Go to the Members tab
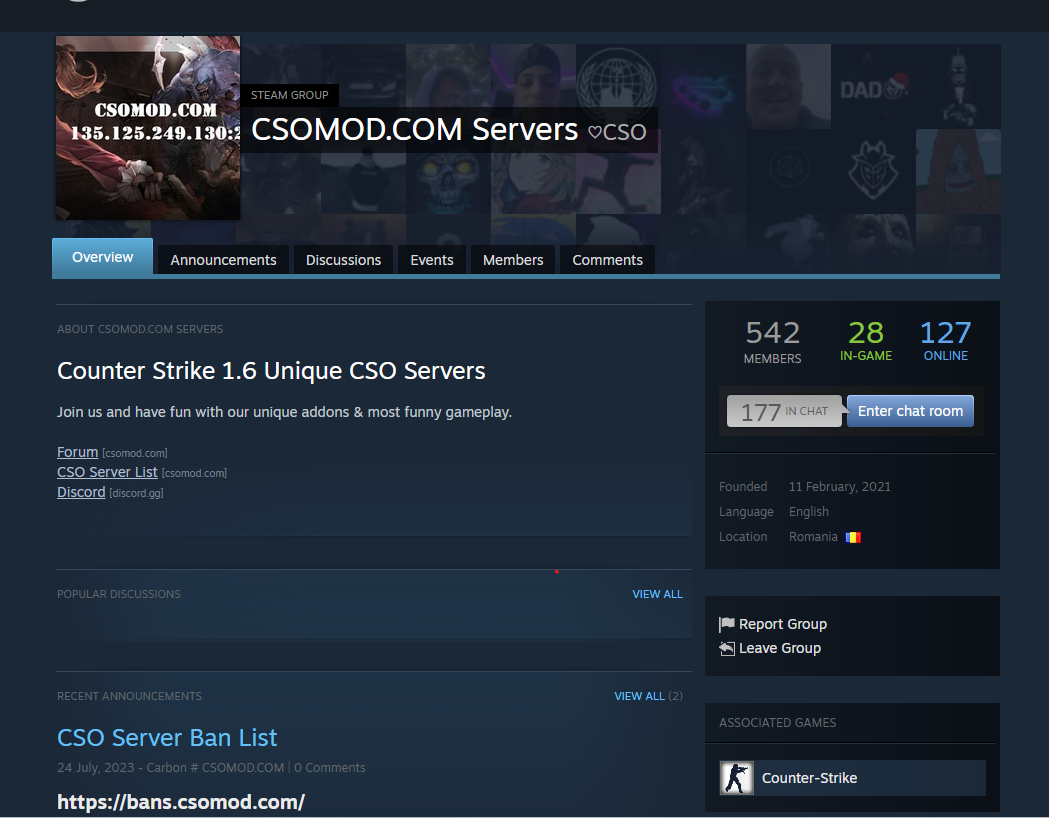 (513, 260)
